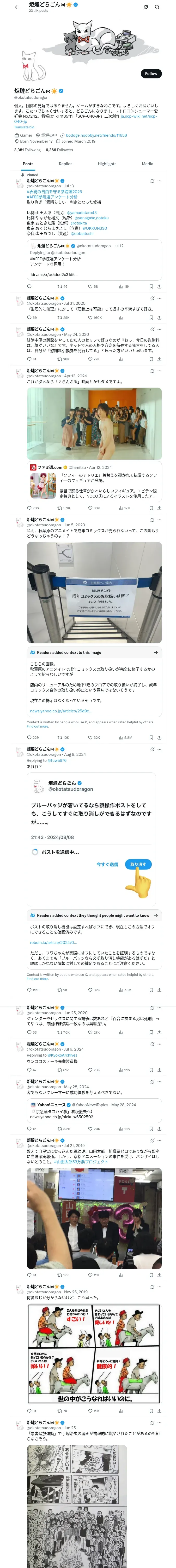Open more options on the pinned post

click(160, 181)
